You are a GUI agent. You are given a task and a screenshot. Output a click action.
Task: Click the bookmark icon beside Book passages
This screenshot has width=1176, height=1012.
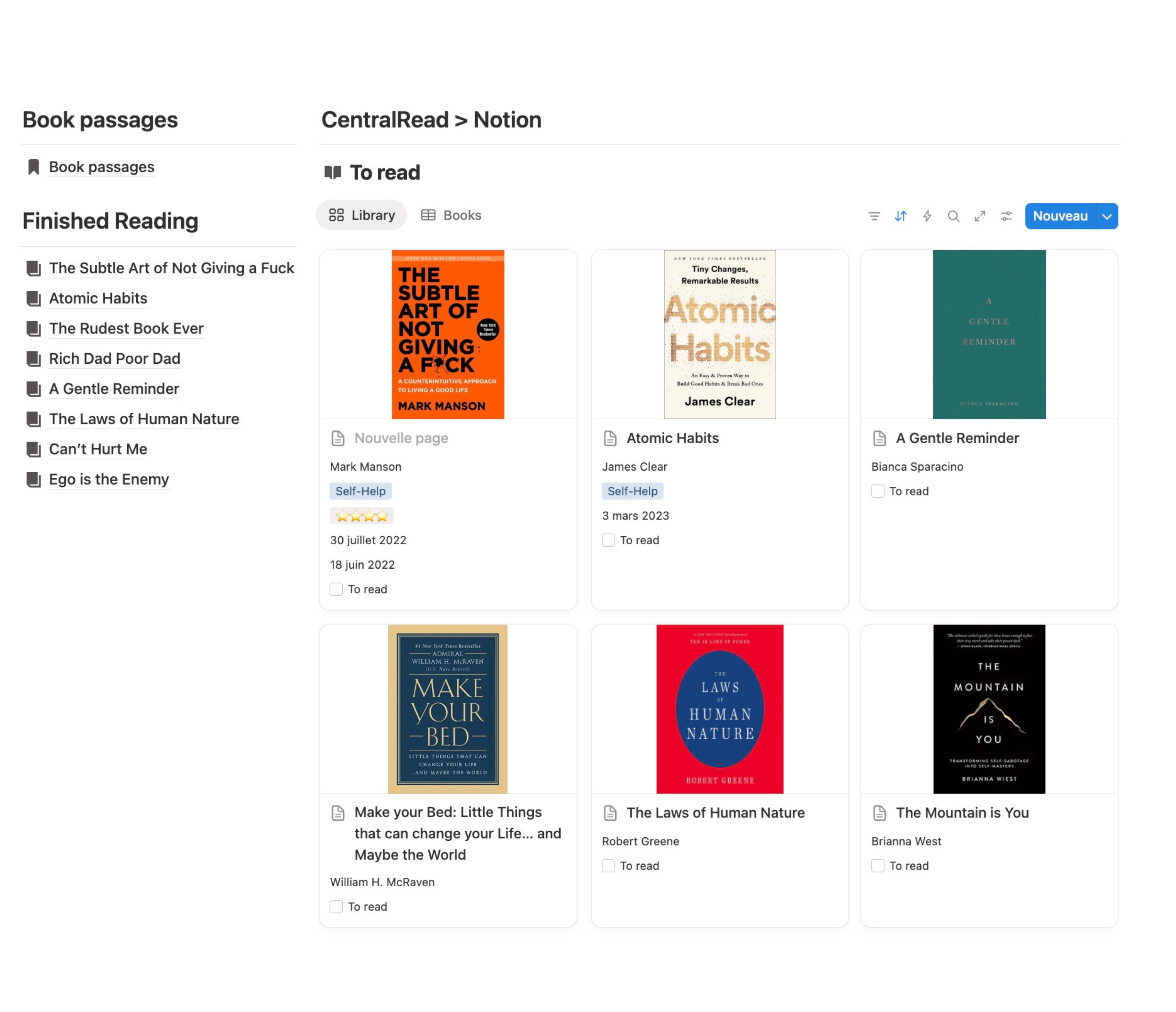coord(33,166)
